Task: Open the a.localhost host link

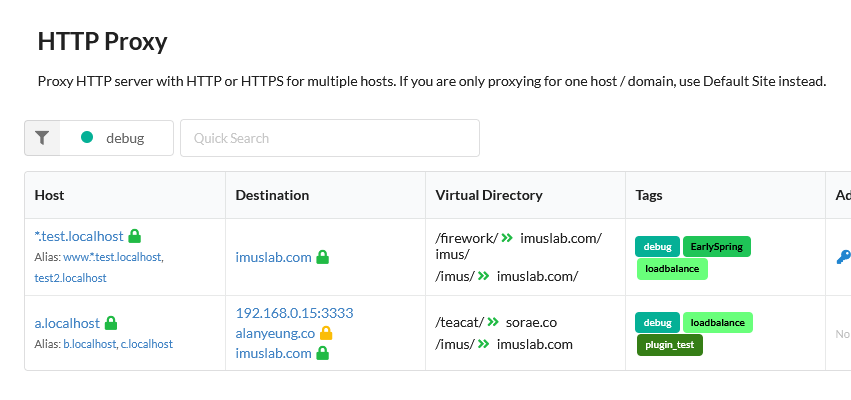Action: (67, 323)
